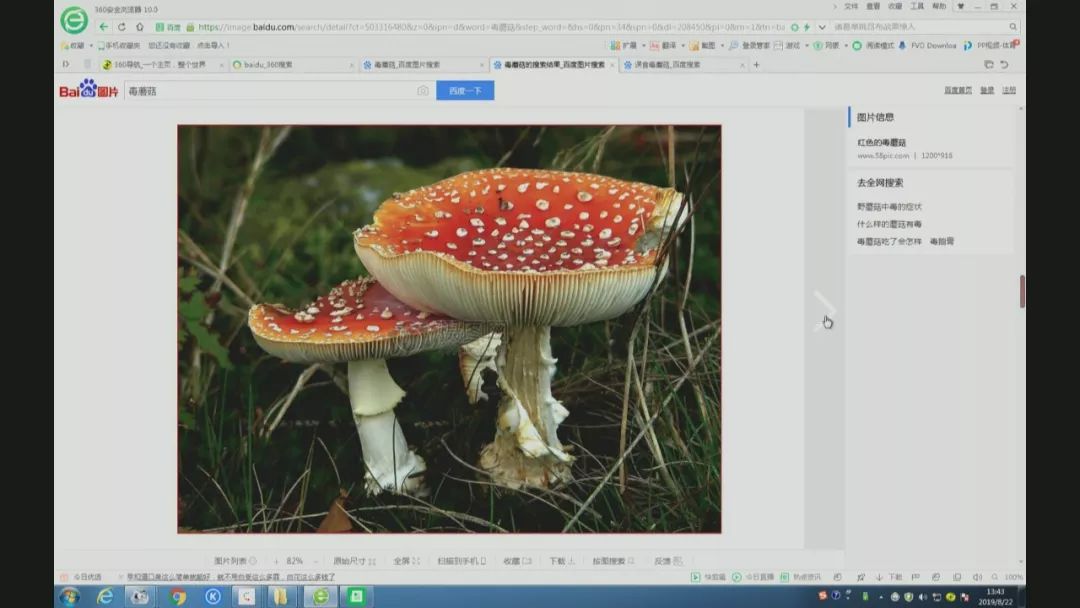This screenshot has width=1080, height=608.
Task: Open the 野蘑菇中毒的症状 related search link
Action: coord(889,207)
